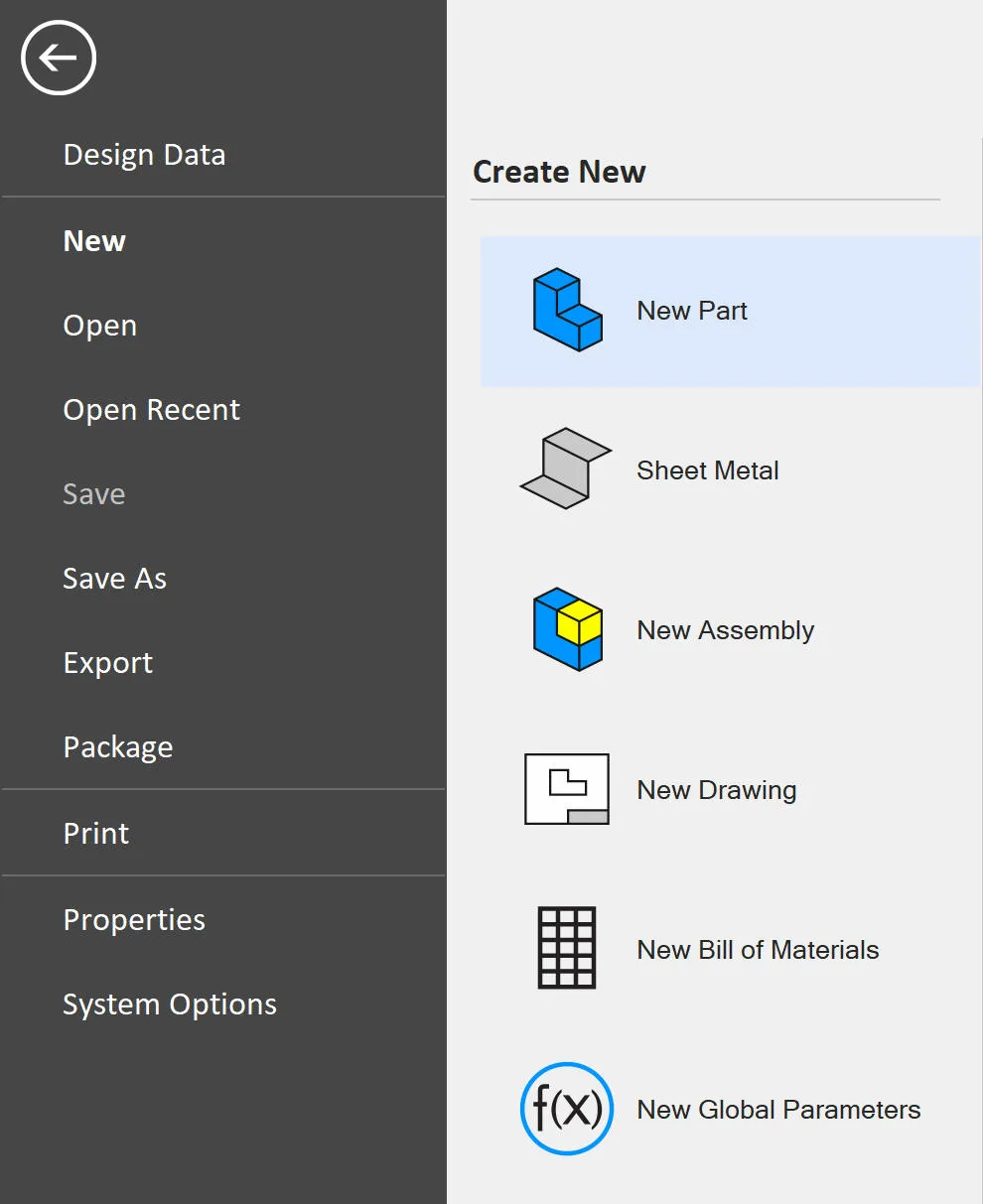Screen dimensions: 983x1204
Task: Choose the gray Sheet Metal icon
Action: click(566, 468)
